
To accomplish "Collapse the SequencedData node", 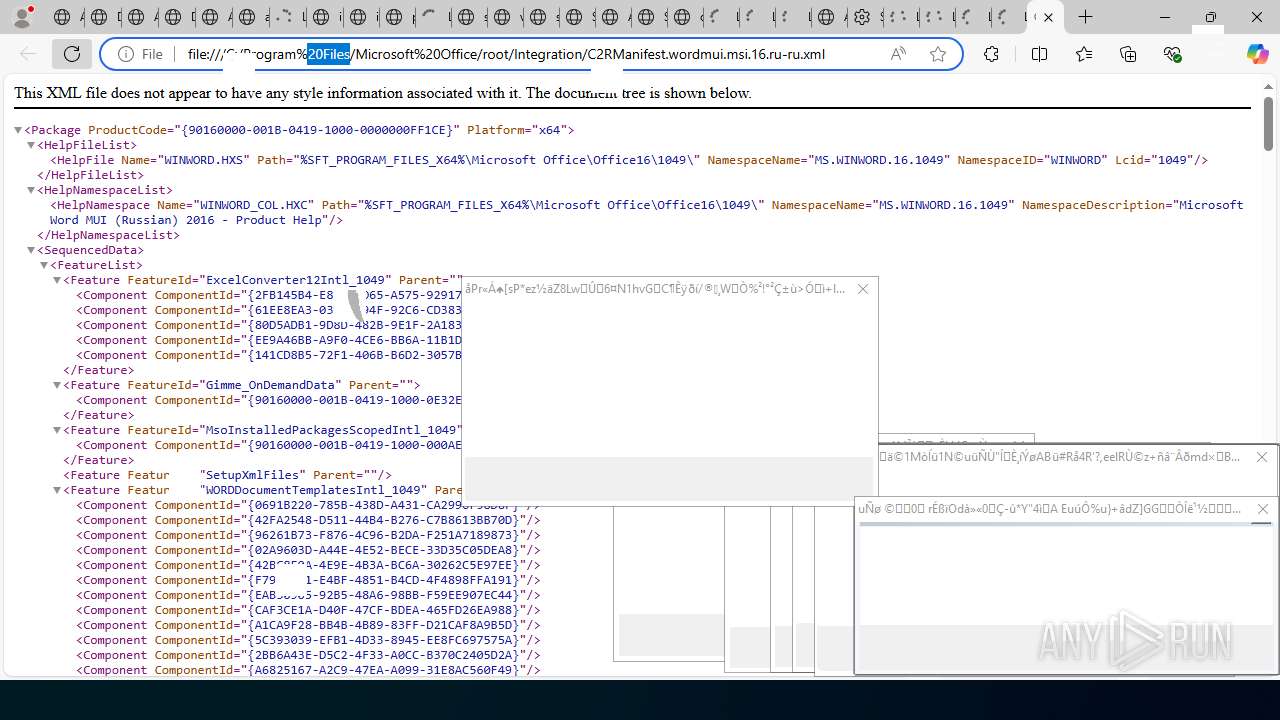I will (31, 250).
